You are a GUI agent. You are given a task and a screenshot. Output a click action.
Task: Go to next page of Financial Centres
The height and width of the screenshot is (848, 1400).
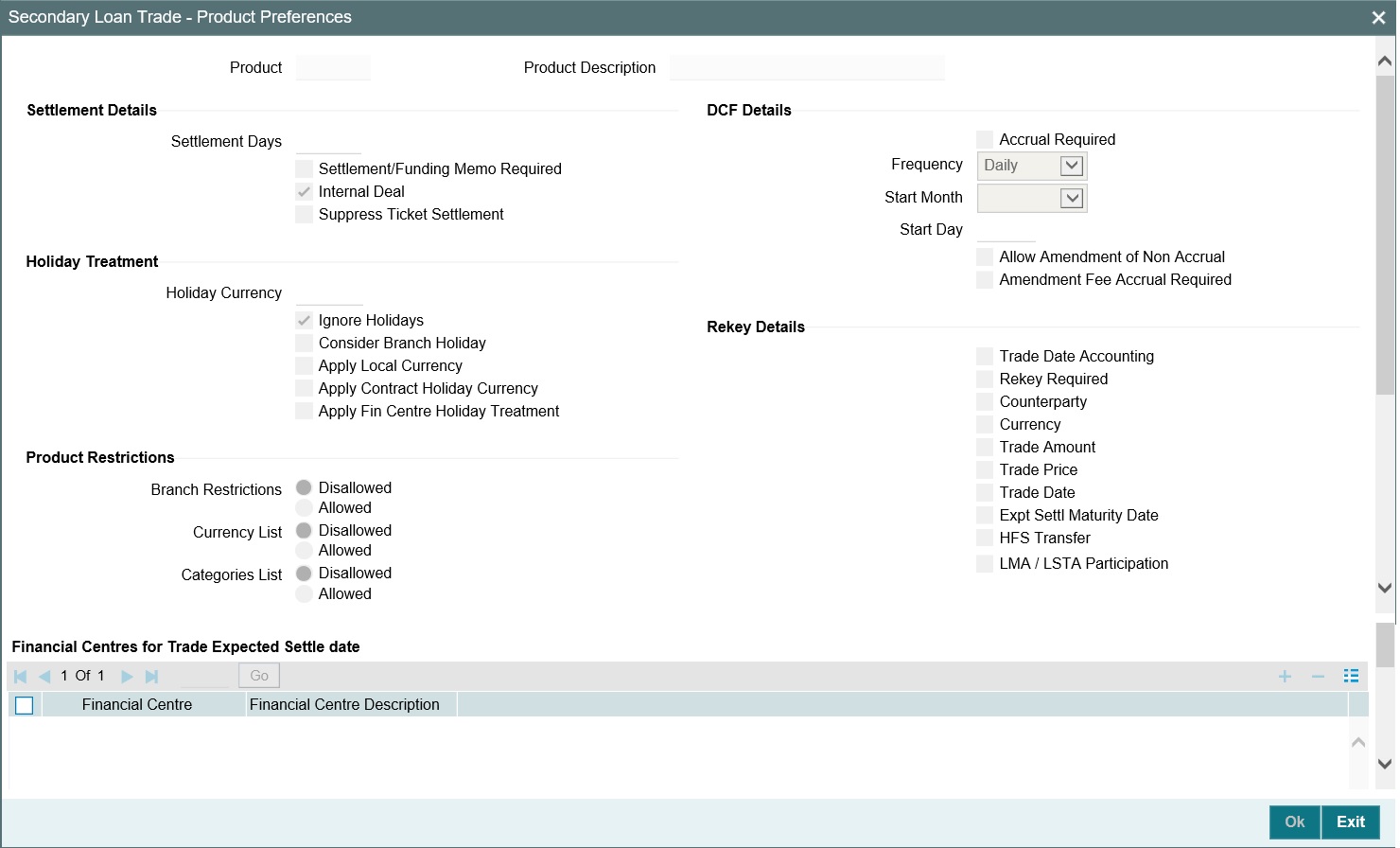127,677
